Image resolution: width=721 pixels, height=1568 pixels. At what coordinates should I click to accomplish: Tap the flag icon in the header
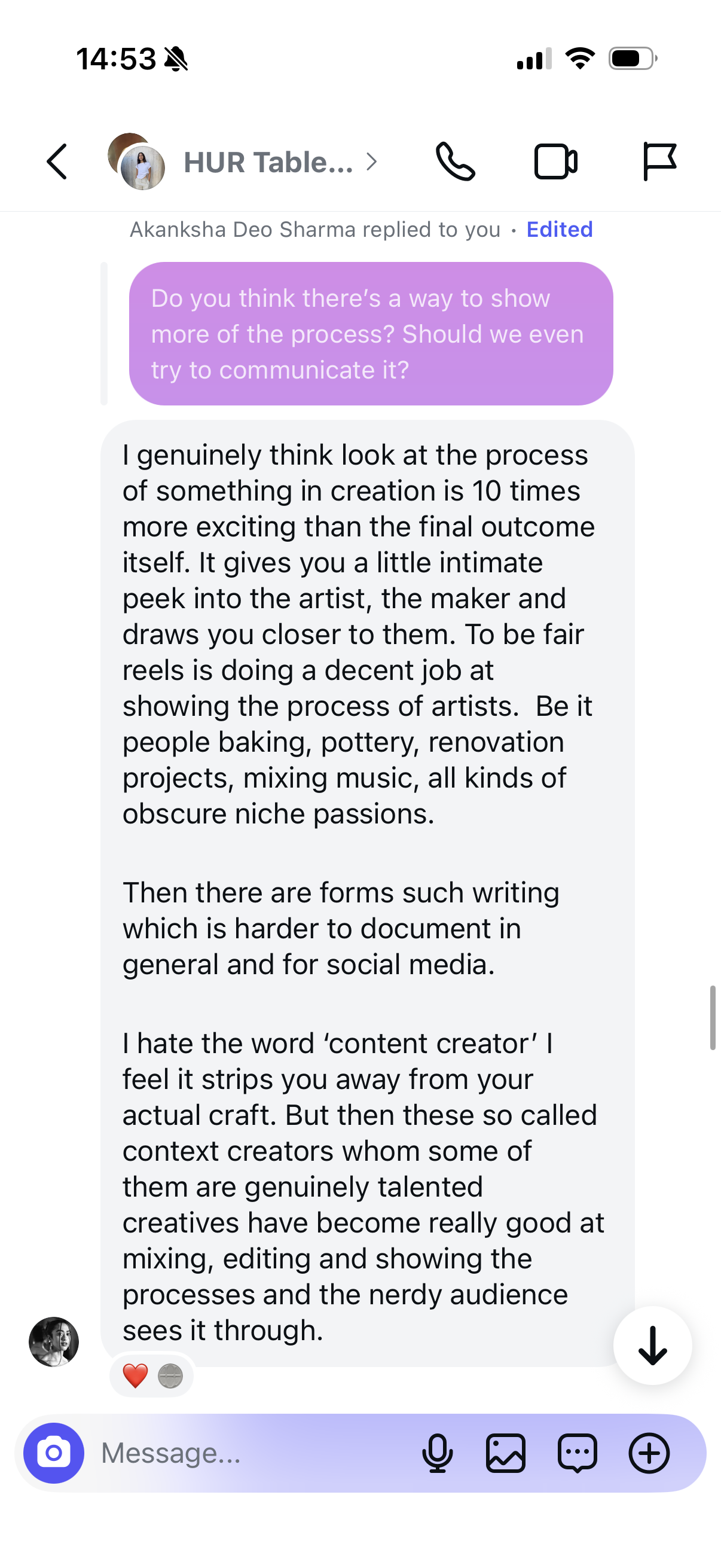[x=659, y=162]
